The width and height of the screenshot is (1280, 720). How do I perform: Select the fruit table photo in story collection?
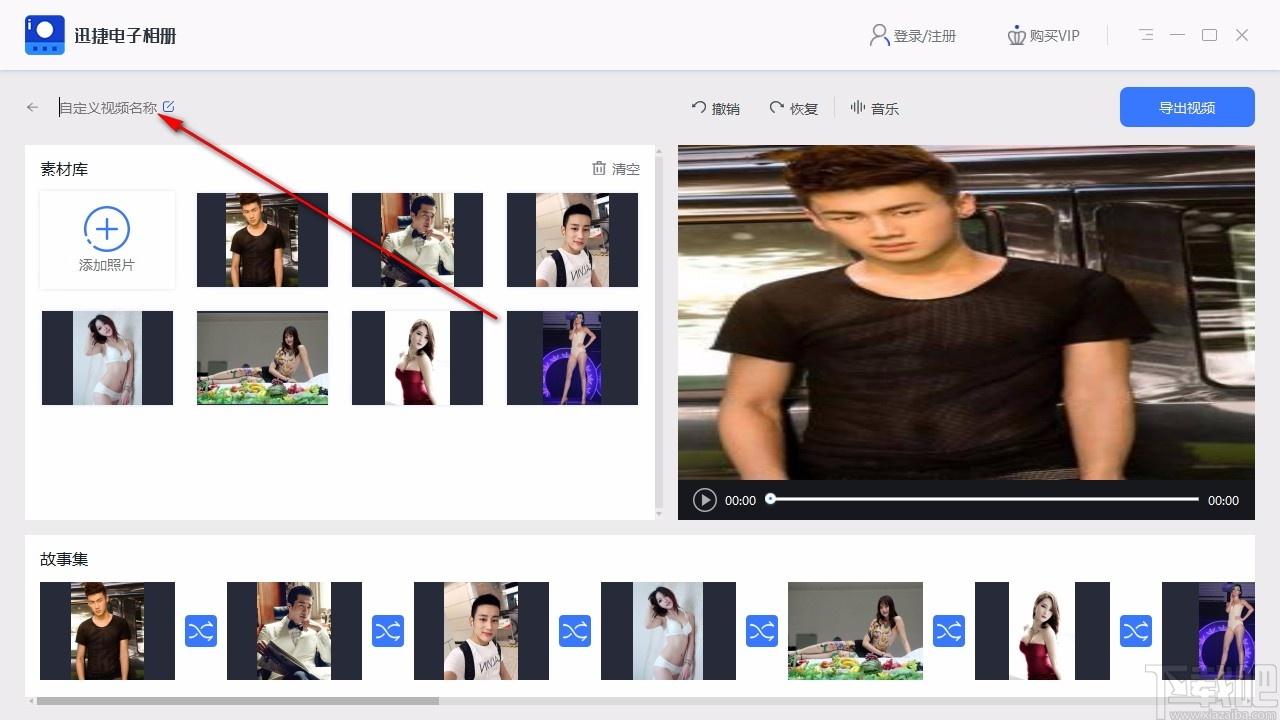(855, 631)
